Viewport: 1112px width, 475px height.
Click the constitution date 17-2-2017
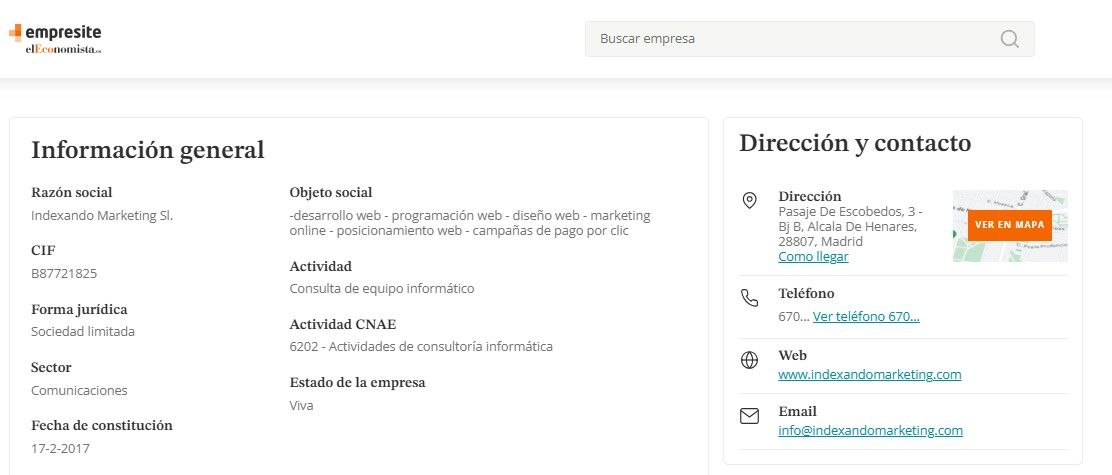pos(60,448)
